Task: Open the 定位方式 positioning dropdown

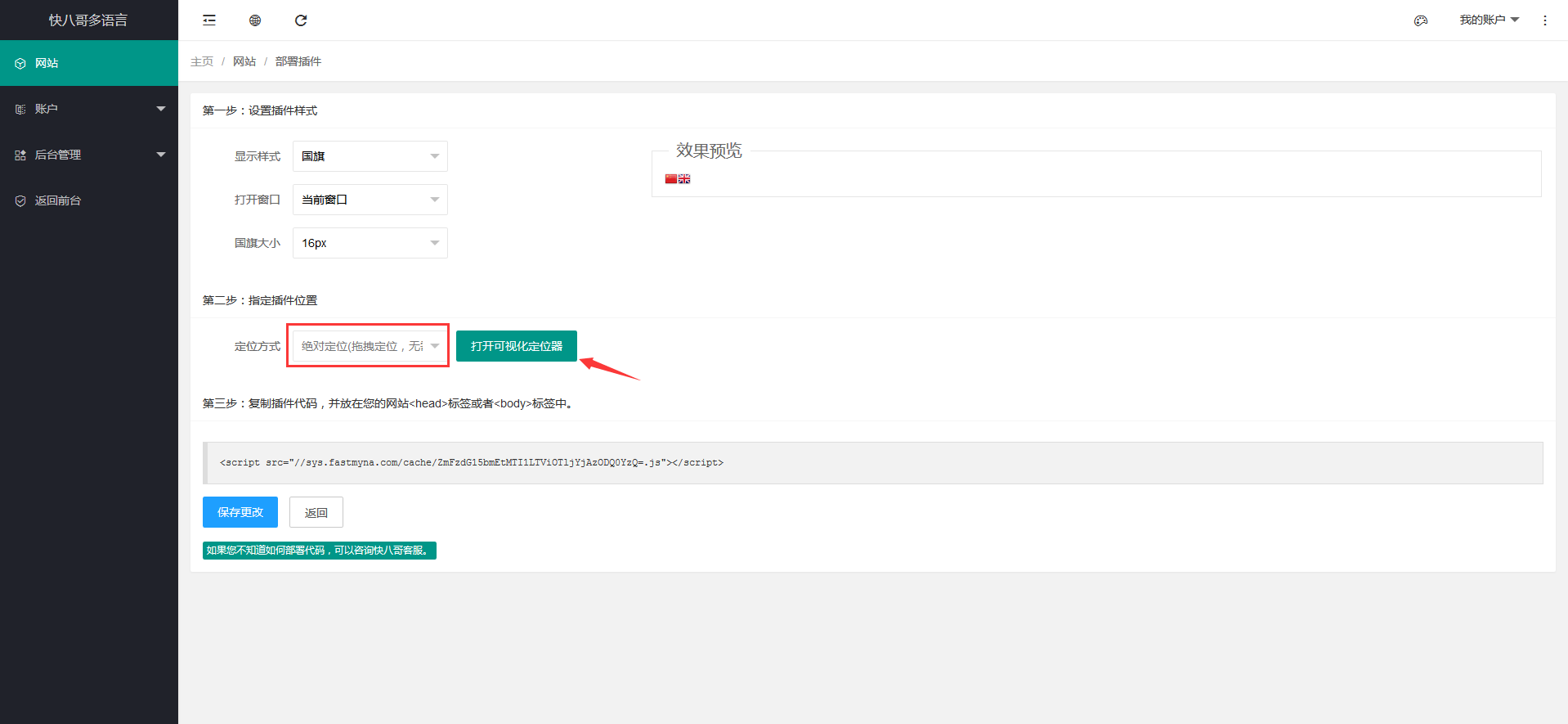Action: [370, 346]
